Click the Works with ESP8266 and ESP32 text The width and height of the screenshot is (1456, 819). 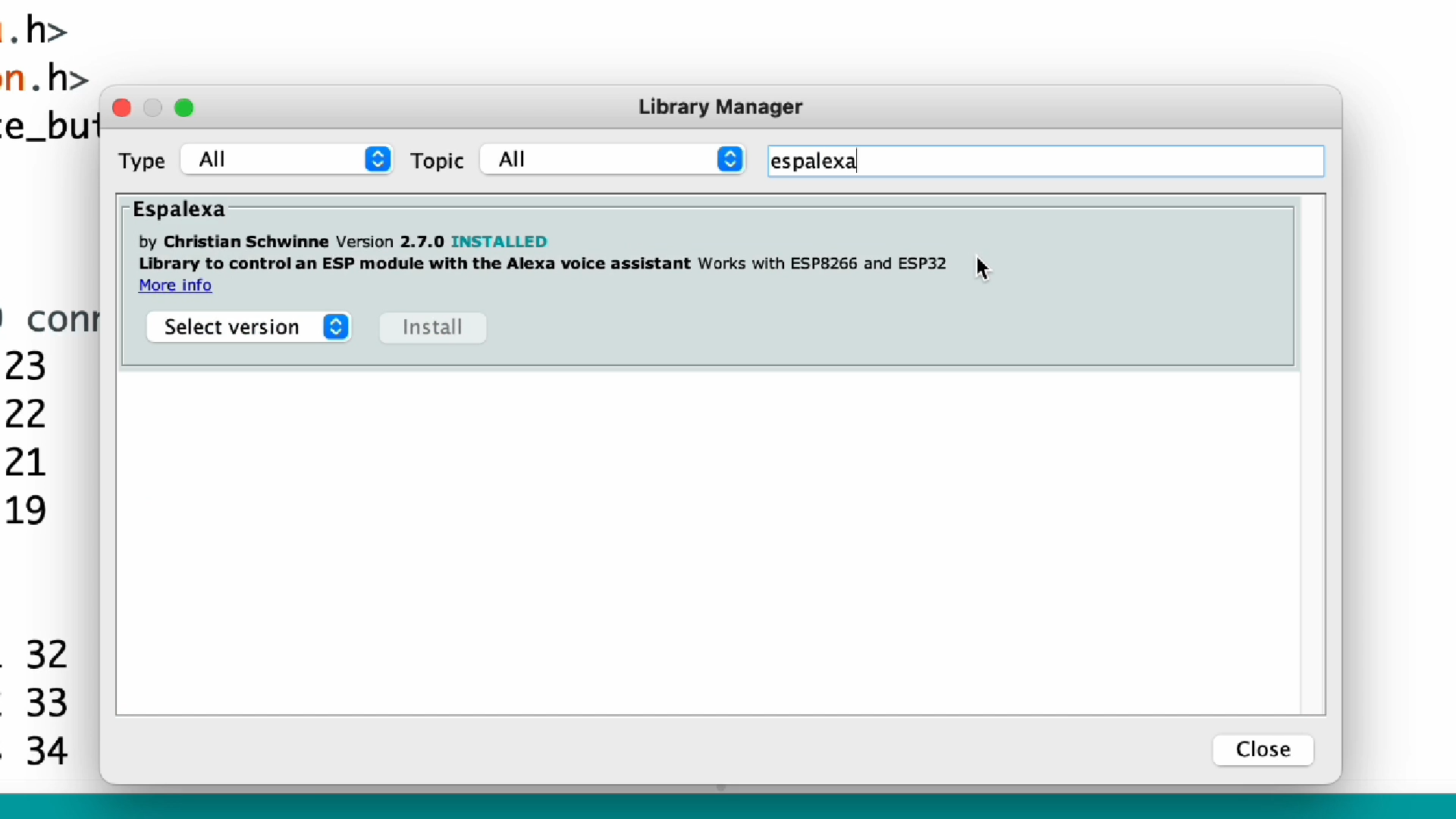pyautogui.click(x=822, y=263)
